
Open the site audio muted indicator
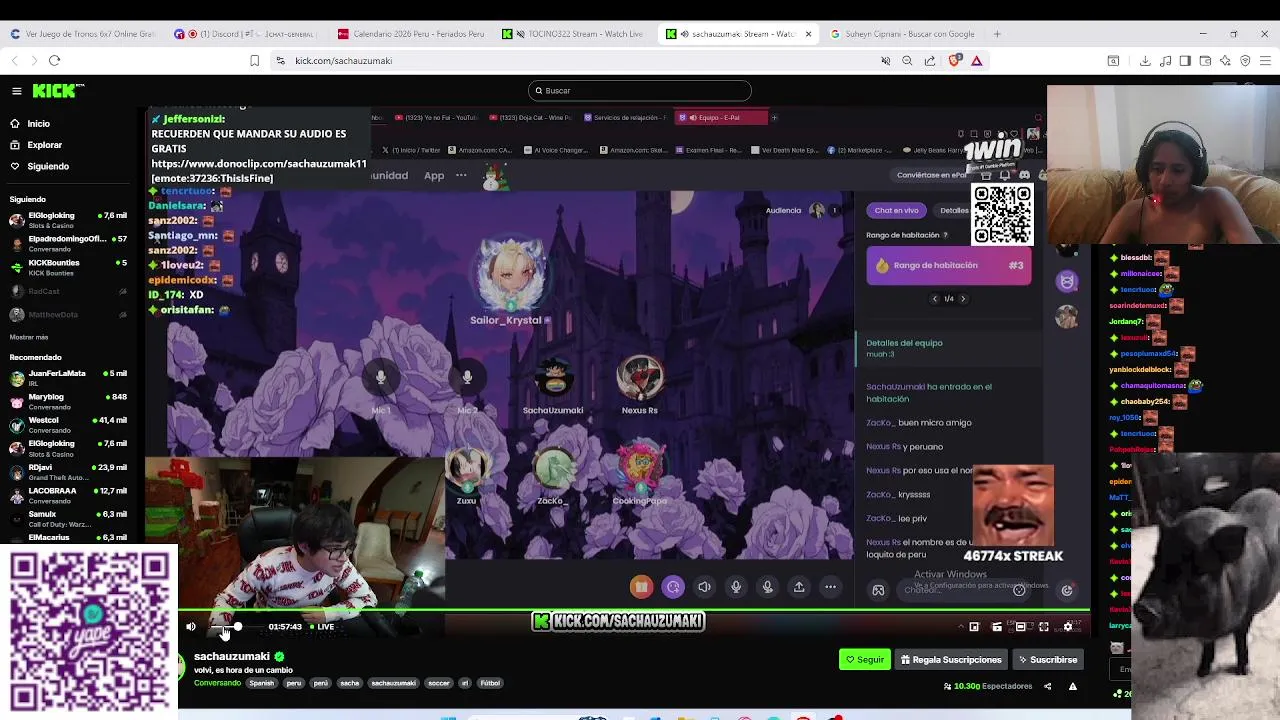[885, 61]
